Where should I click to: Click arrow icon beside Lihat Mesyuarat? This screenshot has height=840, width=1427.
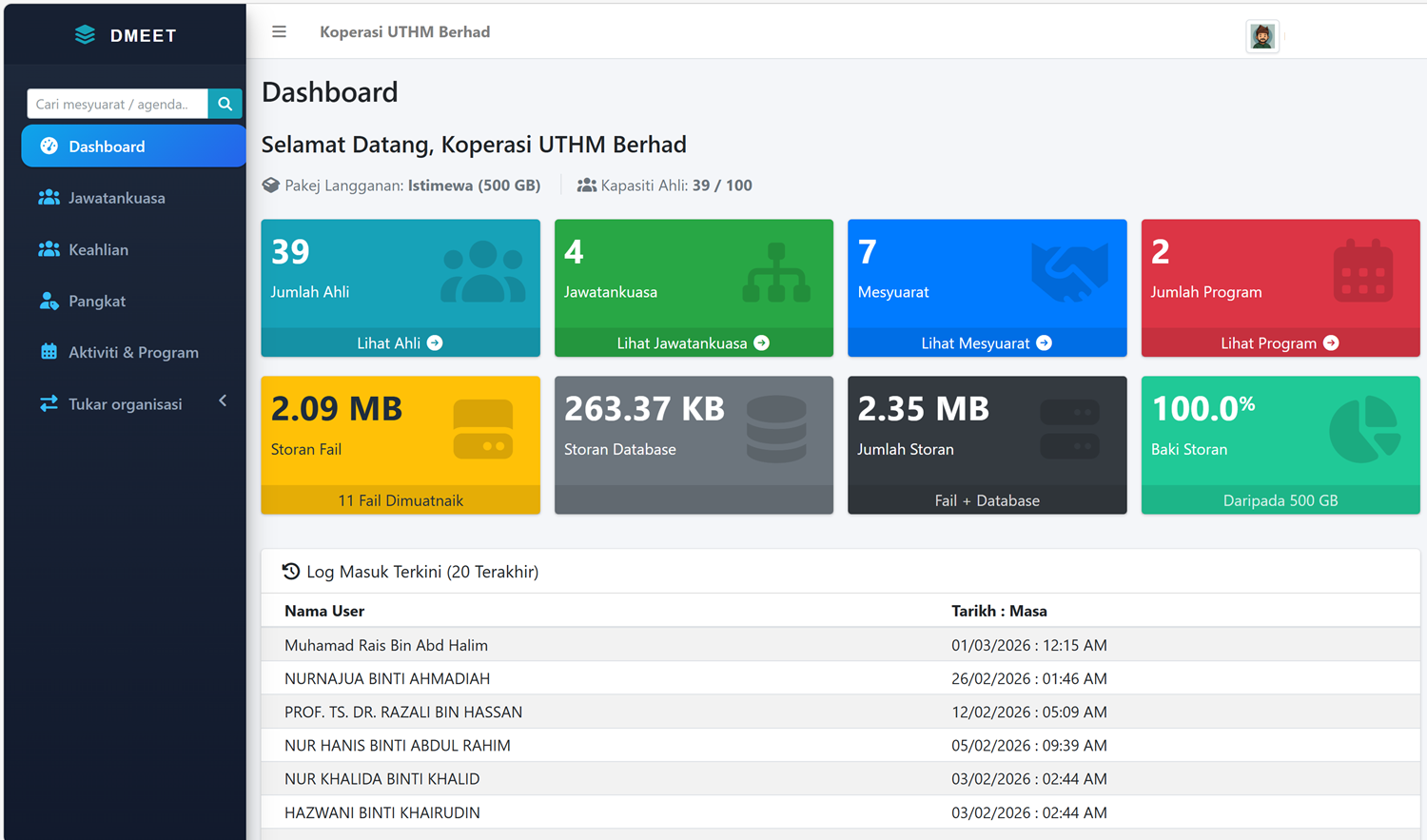[x=1044, y=342]
